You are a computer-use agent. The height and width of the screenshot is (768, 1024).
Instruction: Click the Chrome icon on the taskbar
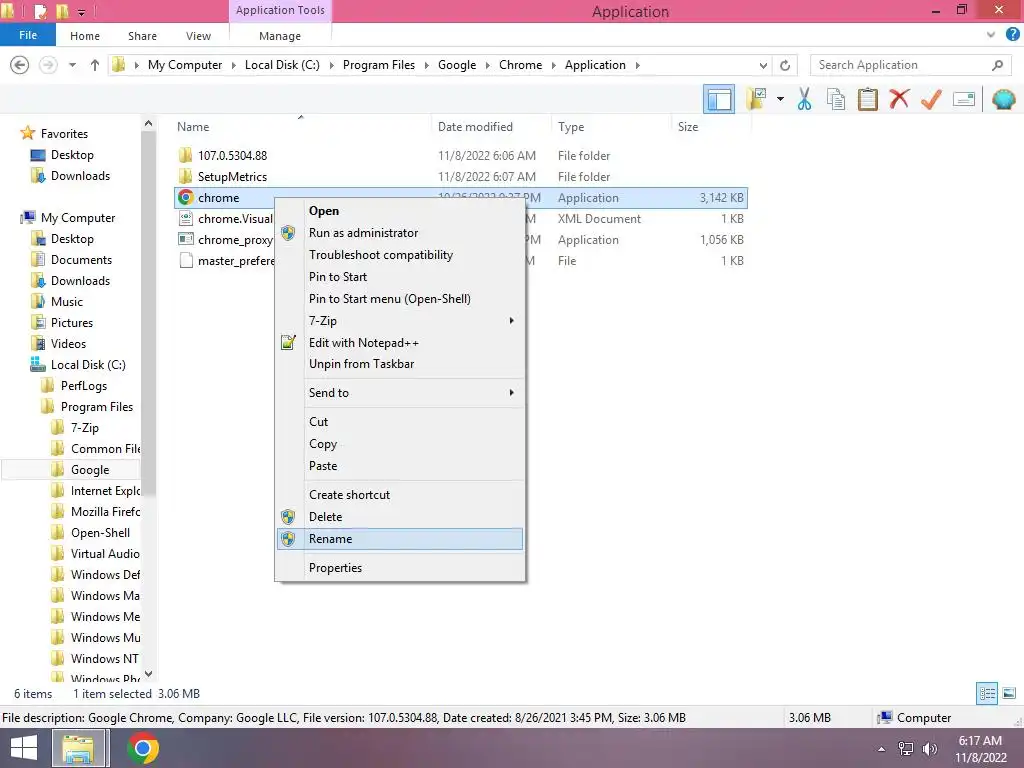(142, 748)
